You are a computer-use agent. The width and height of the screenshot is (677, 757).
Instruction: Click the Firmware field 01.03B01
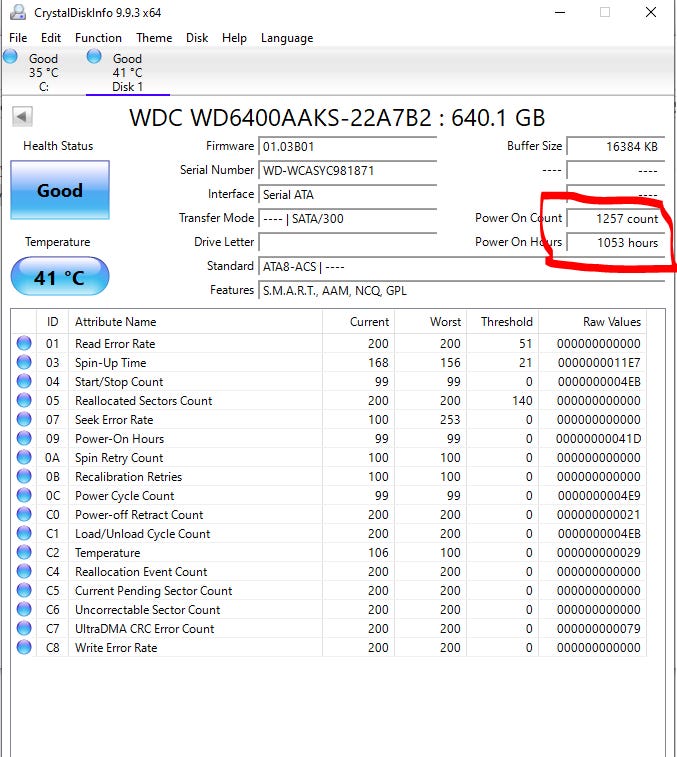point(347,146)
